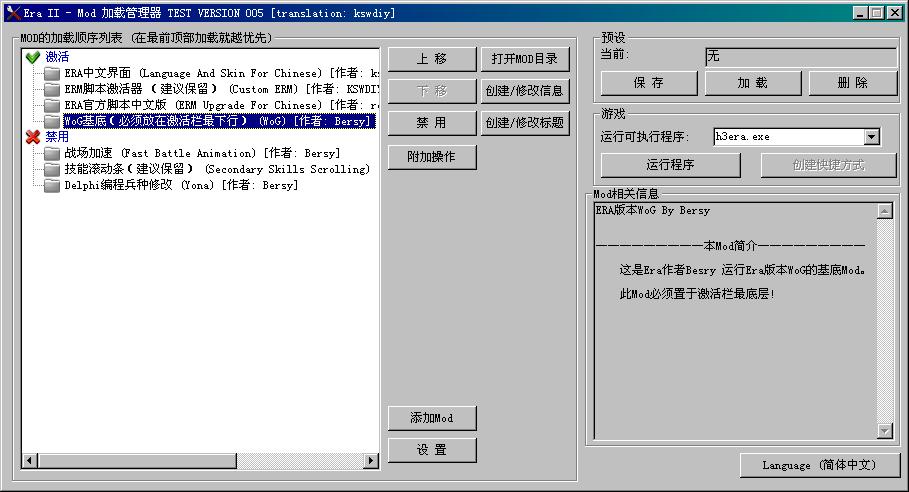Open mod folder with 打开MOD目录 button
909x492 pixels.
click(524, 59)
